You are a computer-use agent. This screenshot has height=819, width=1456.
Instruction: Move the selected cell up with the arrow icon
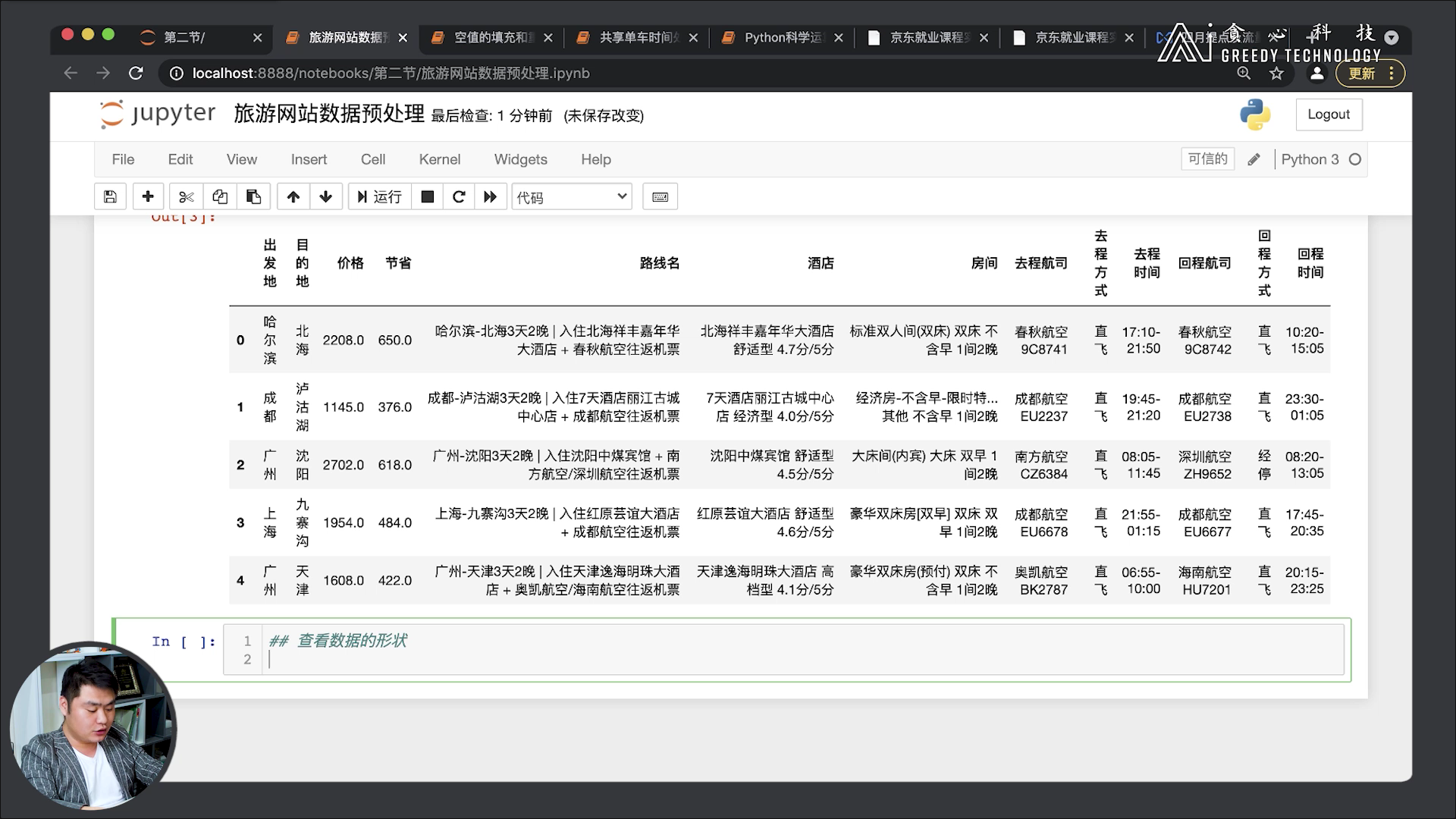pyautogui.click(x=293, y=196)
